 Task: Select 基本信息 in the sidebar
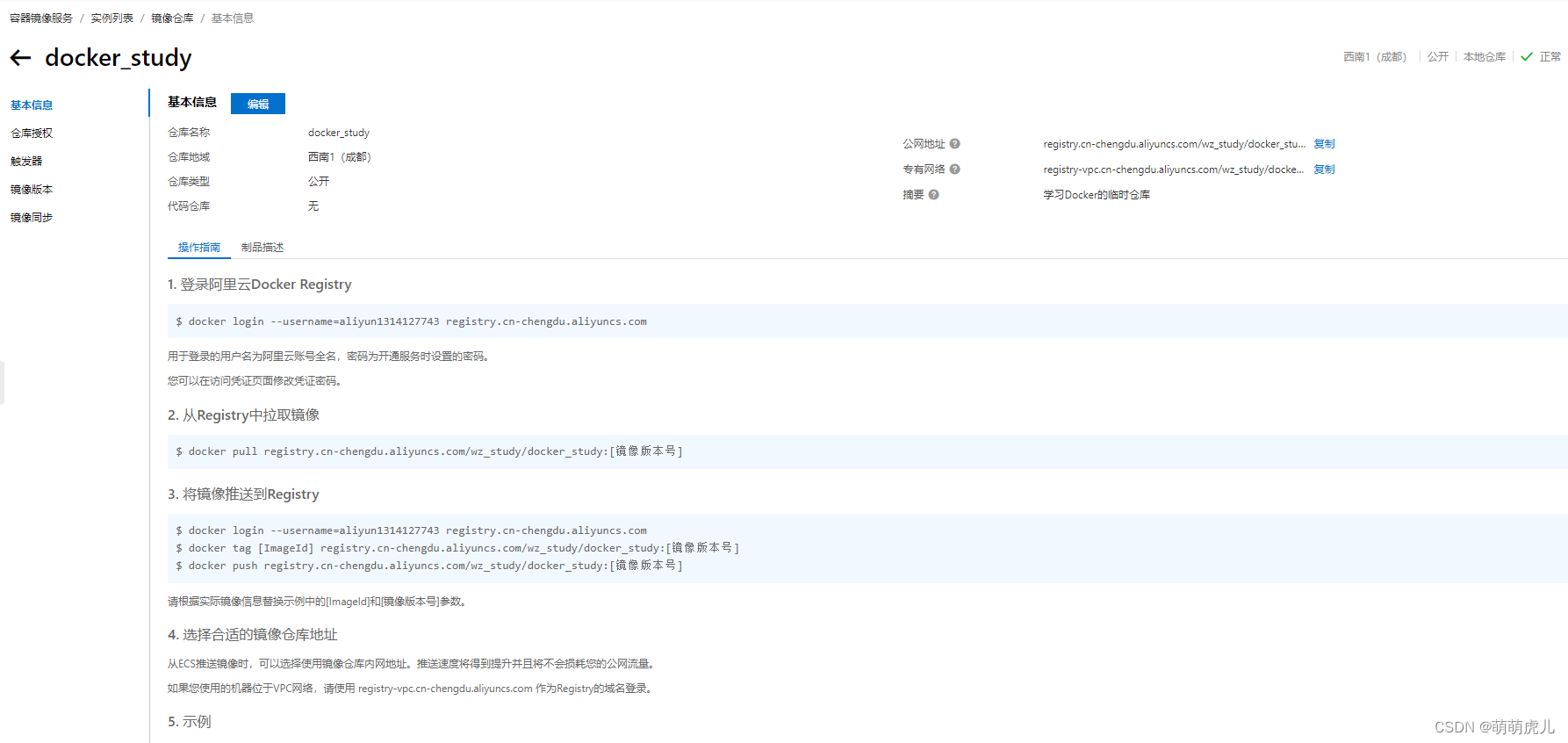coord(32,105)
